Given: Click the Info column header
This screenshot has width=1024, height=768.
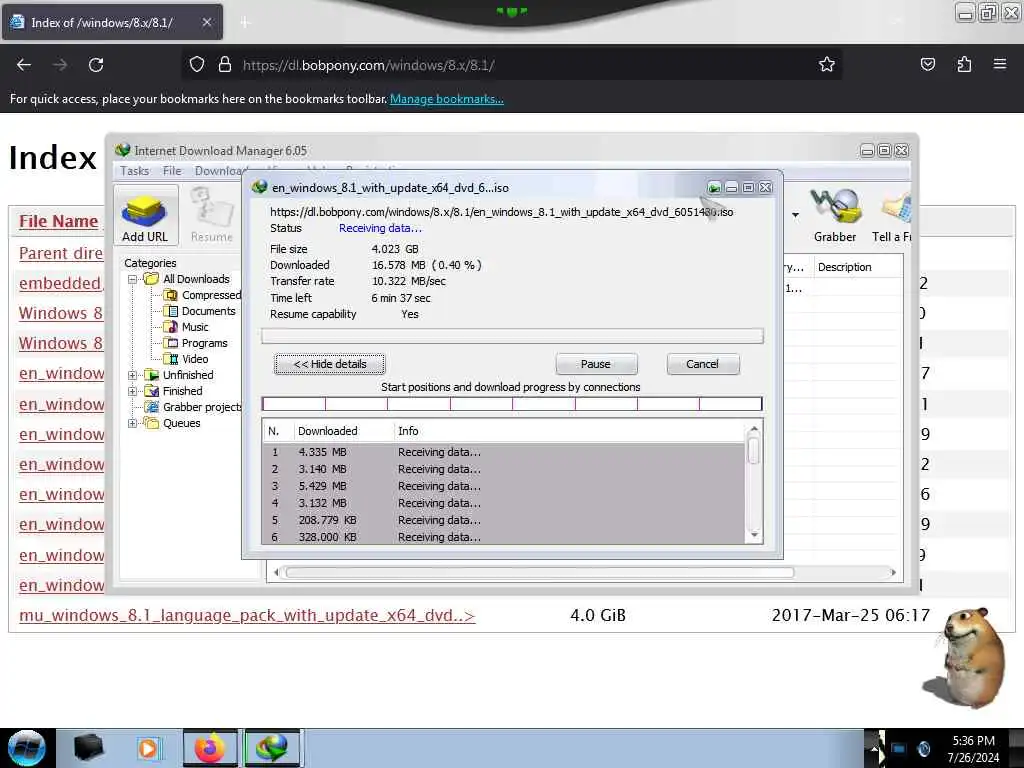Looking at the screenshot, I should click(408, 431).
